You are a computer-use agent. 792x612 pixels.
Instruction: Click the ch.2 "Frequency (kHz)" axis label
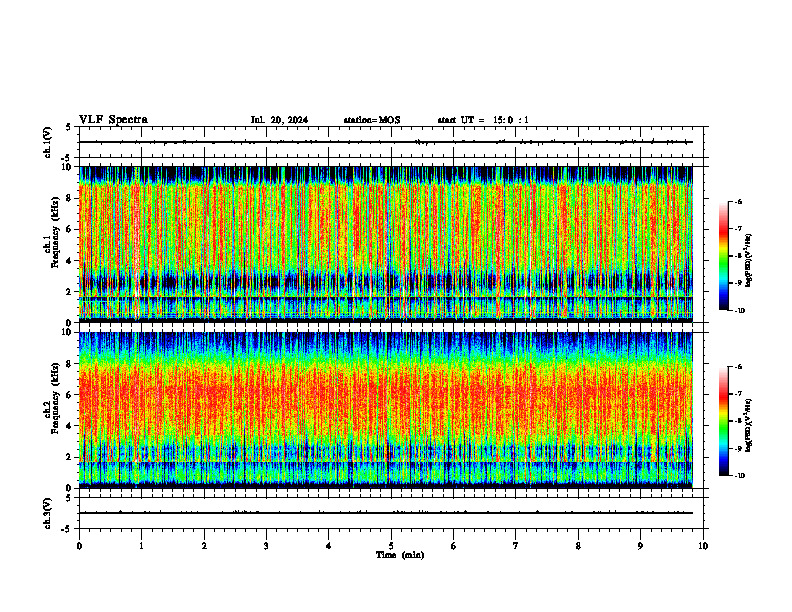coord(55,398)
